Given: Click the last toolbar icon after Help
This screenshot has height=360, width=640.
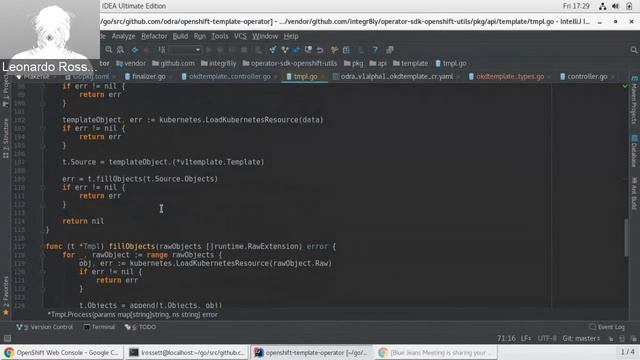Looking at the screenshot, I should coord(390,50).
